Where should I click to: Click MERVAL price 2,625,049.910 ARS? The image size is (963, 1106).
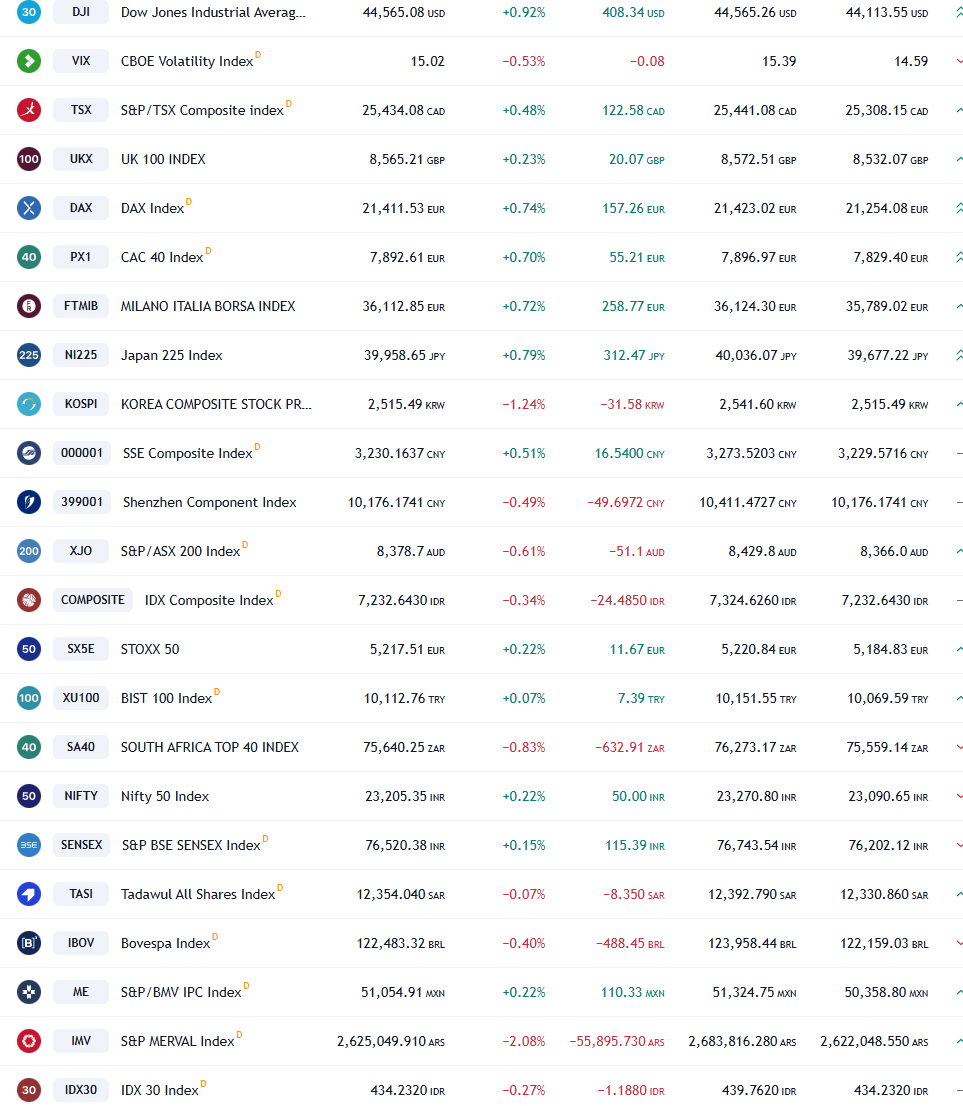[391, 1041]
